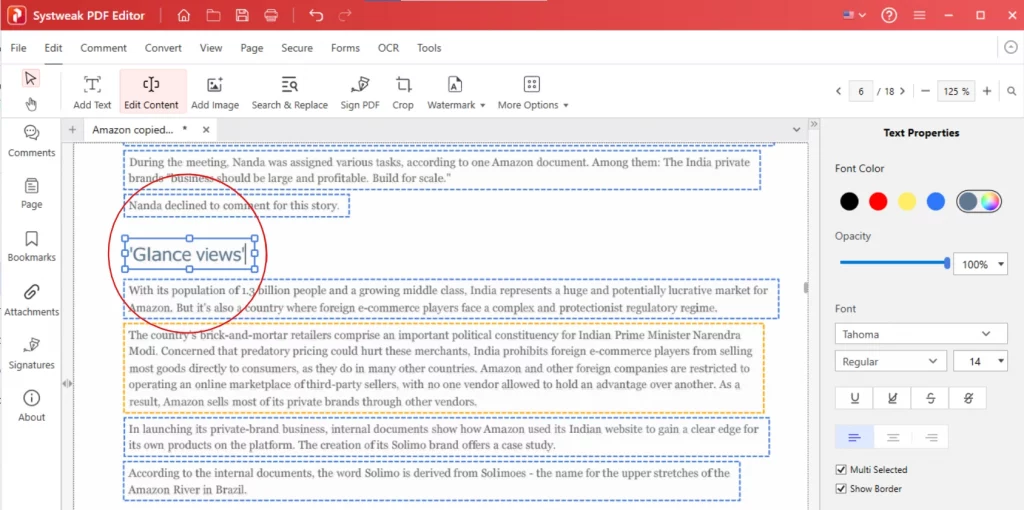The height and width of the screenshot is (510, 1024).
Task: Pick the black font color swatch
Action: pos(849,202)
